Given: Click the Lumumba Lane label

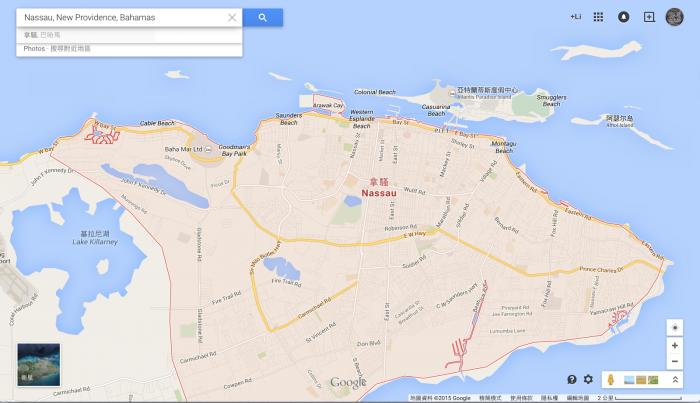Looking at the screenshot, I should click(508, 331).
